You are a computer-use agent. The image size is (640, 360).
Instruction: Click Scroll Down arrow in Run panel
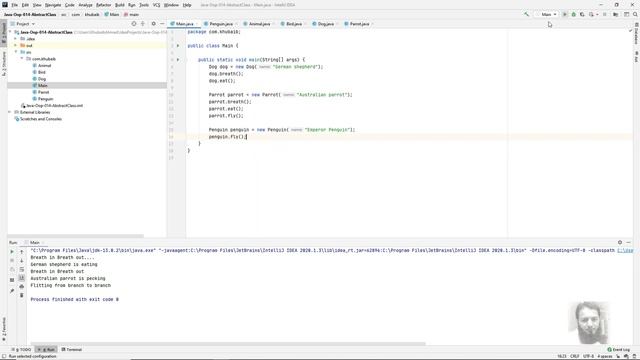pos(22,260)
